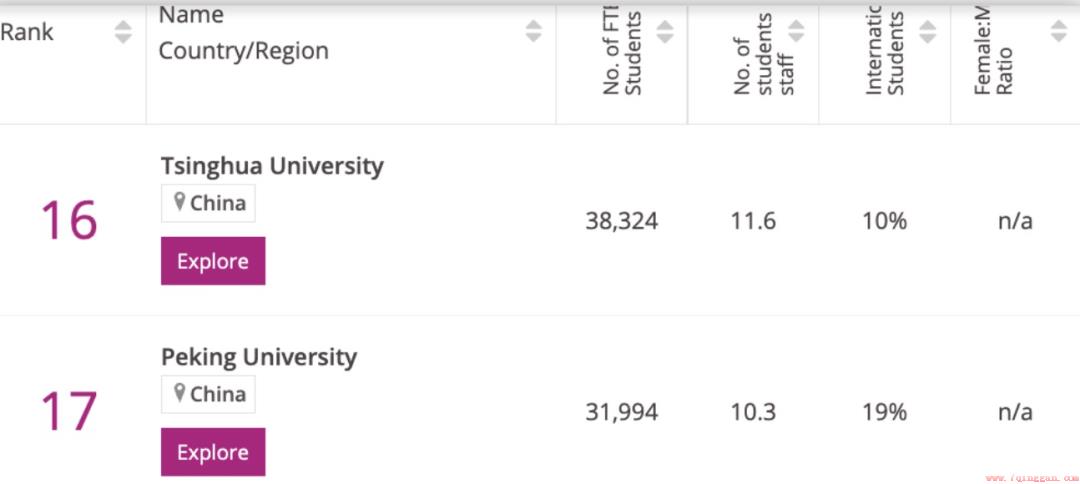Explore Tsinghua University details
This screenshot has width=1080, height=484.
pyautogui.click(x=213, y=261)
